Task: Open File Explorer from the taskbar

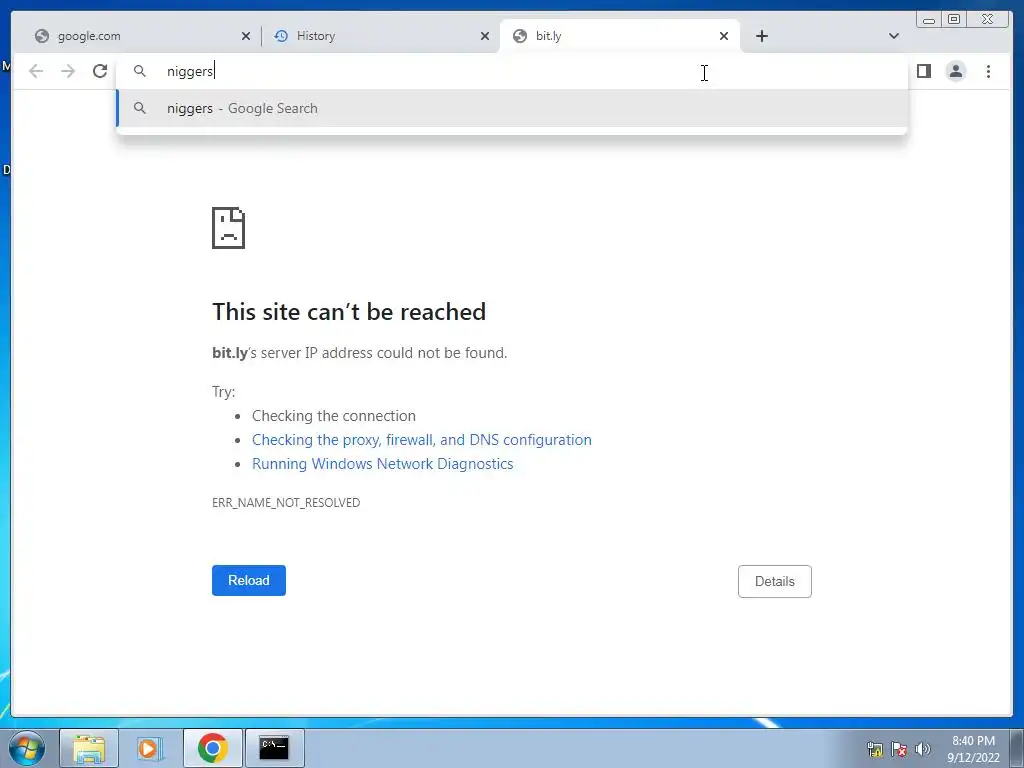Action: pyautogui.click(x=89, y=748)
